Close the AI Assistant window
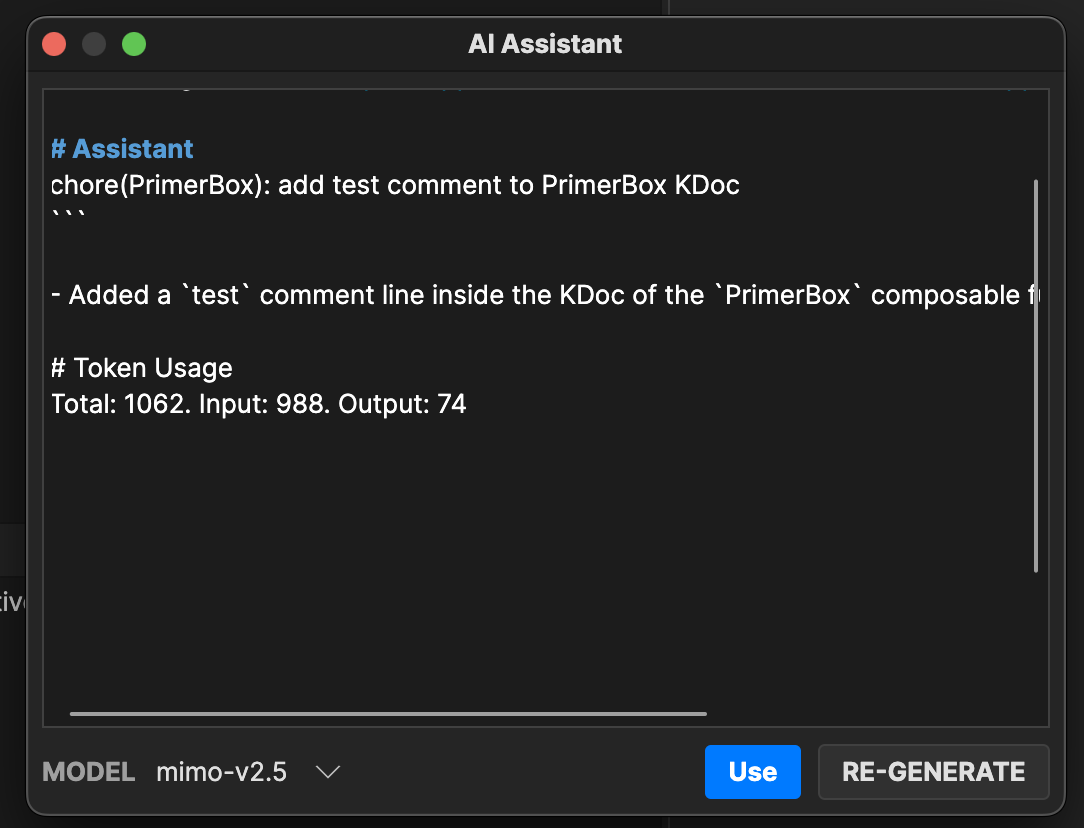Image resolution: width=1084 pixels, height=828 pixels. (x=54, y=44)
